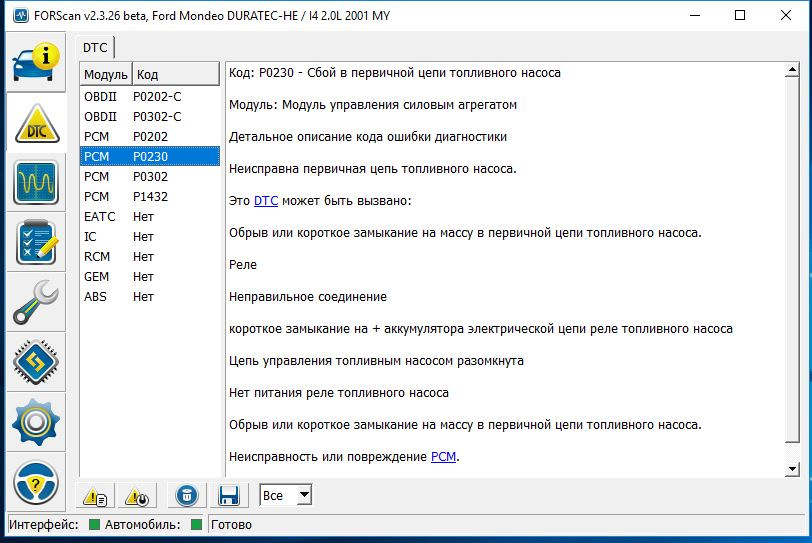Select the OBDII P0202-C row
This screenshot has height=543, width=812.
click(x=150, y=97)
